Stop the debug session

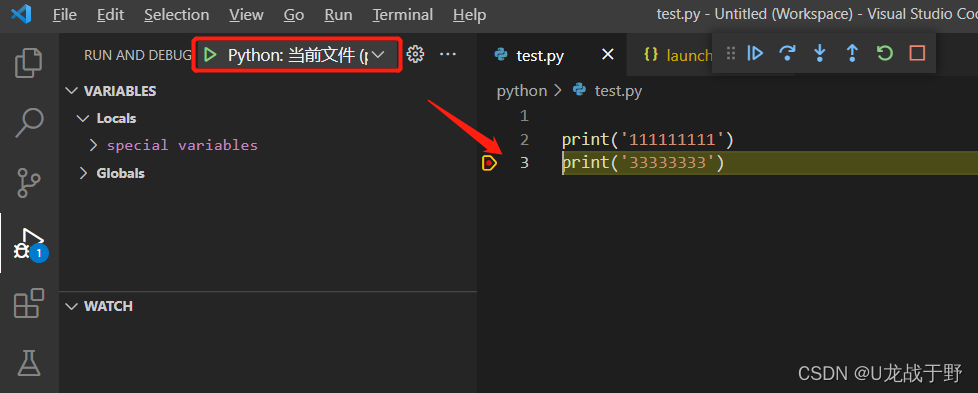pyautogui.click(x=917, y=53)
